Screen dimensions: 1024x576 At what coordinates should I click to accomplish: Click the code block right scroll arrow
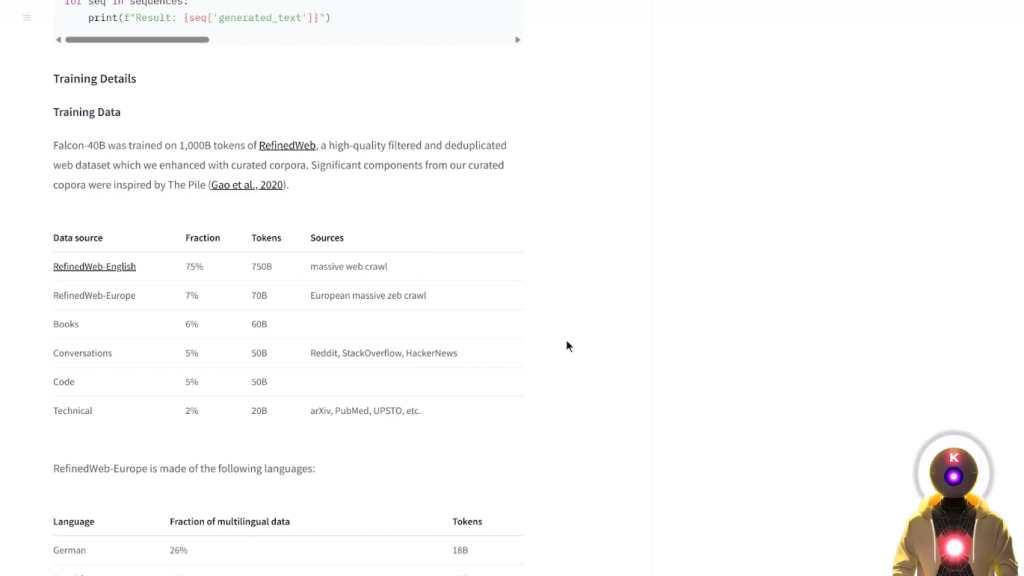(x=517, y=40)
